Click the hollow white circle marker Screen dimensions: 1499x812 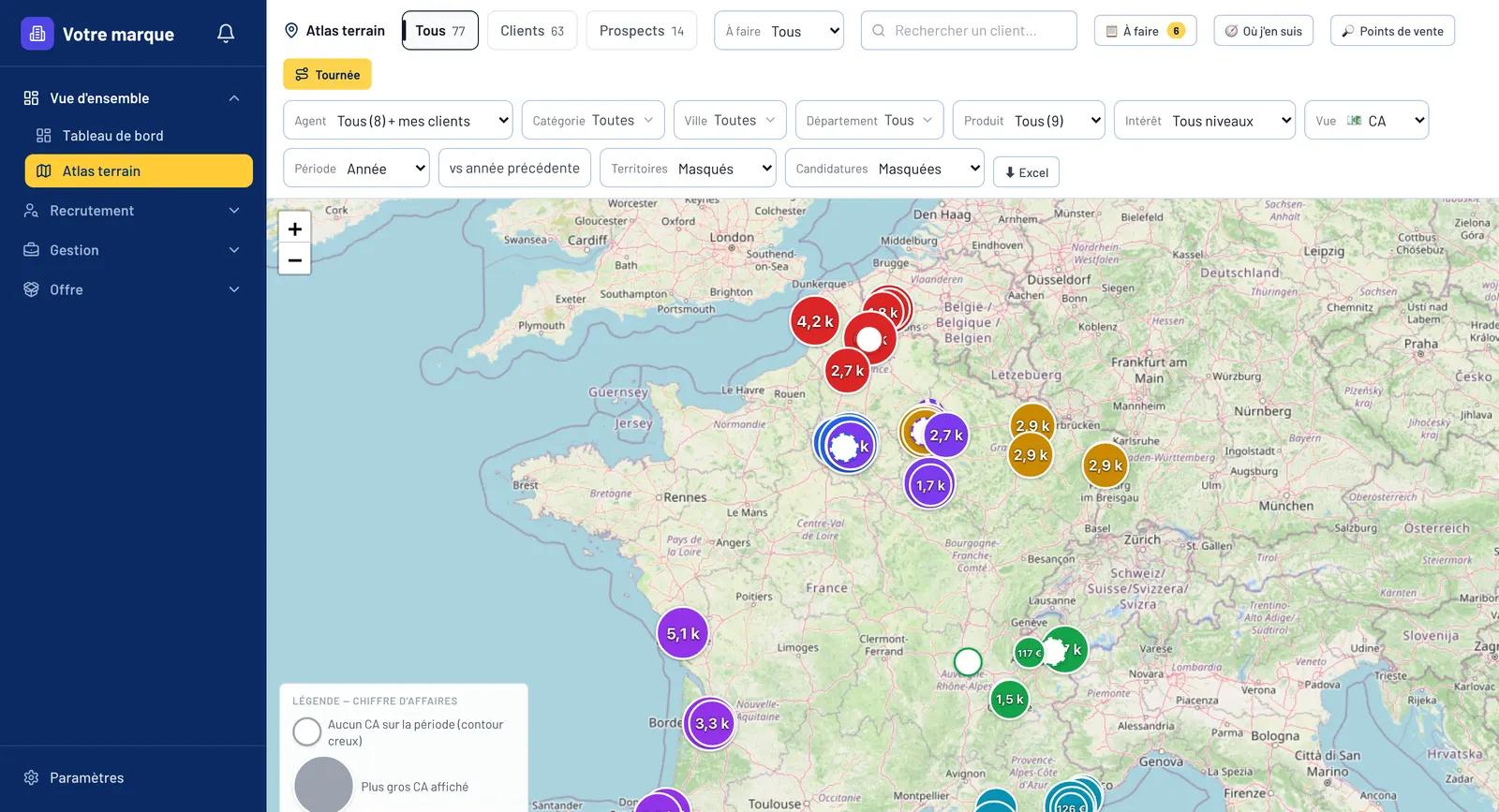coord(968,662)
